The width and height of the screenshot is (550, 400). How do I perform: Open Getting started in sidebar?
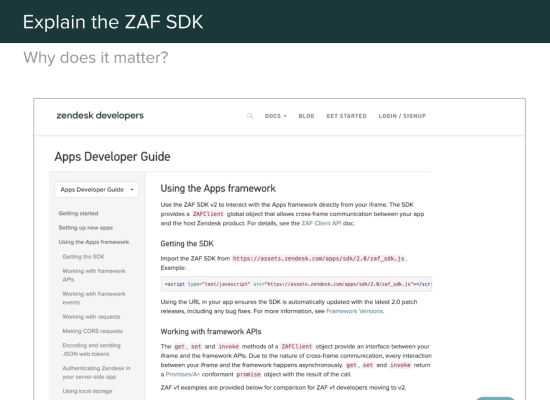[x=78, y=213]
